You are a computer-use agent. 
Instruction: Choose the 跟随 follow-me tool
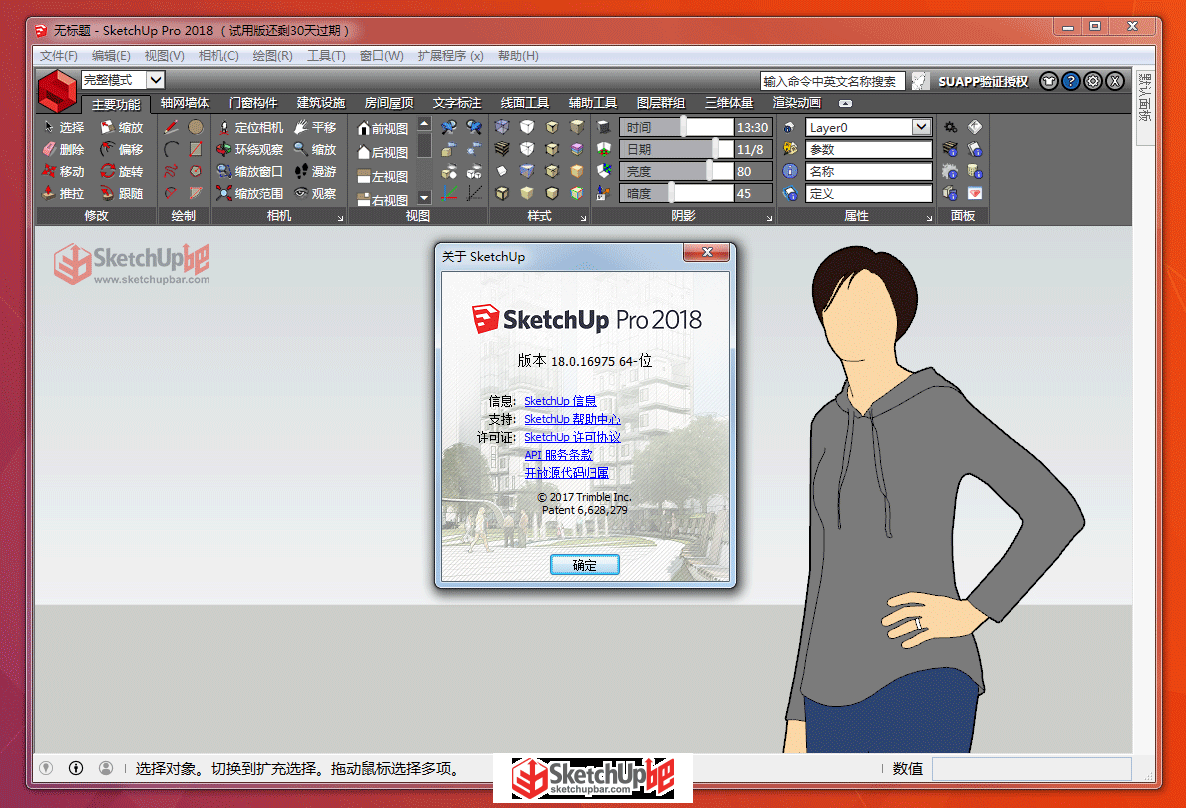122,193
